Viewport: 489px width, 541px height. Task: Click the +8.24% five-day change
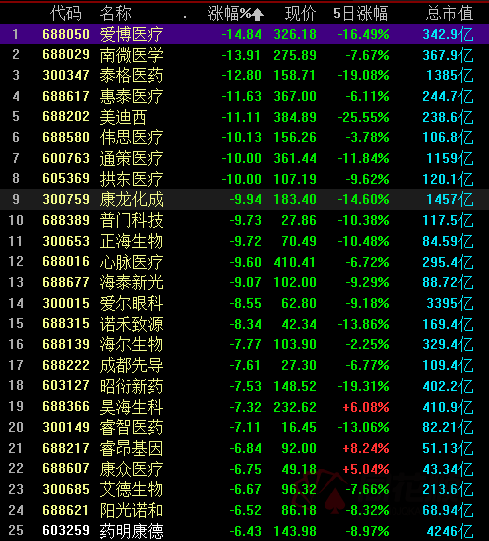pyautogui.click(x=366, y=448)
